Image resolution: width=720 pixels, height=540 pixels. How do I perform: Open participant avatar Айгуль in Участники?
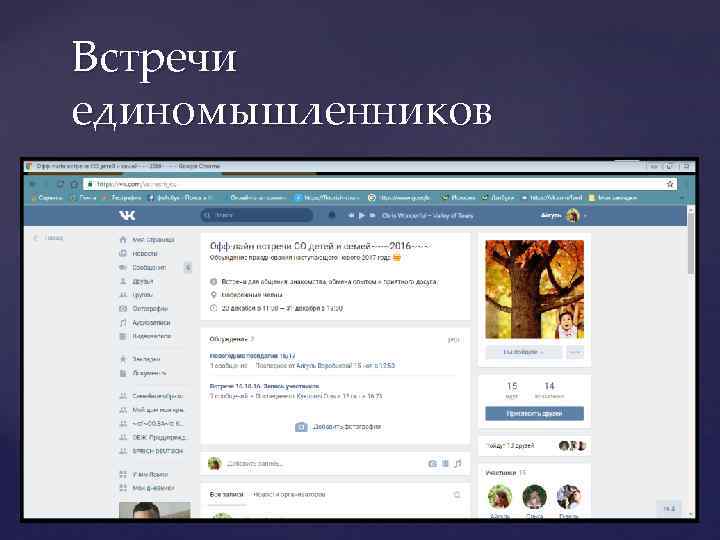pyautogui.click(x=500, y=497)
